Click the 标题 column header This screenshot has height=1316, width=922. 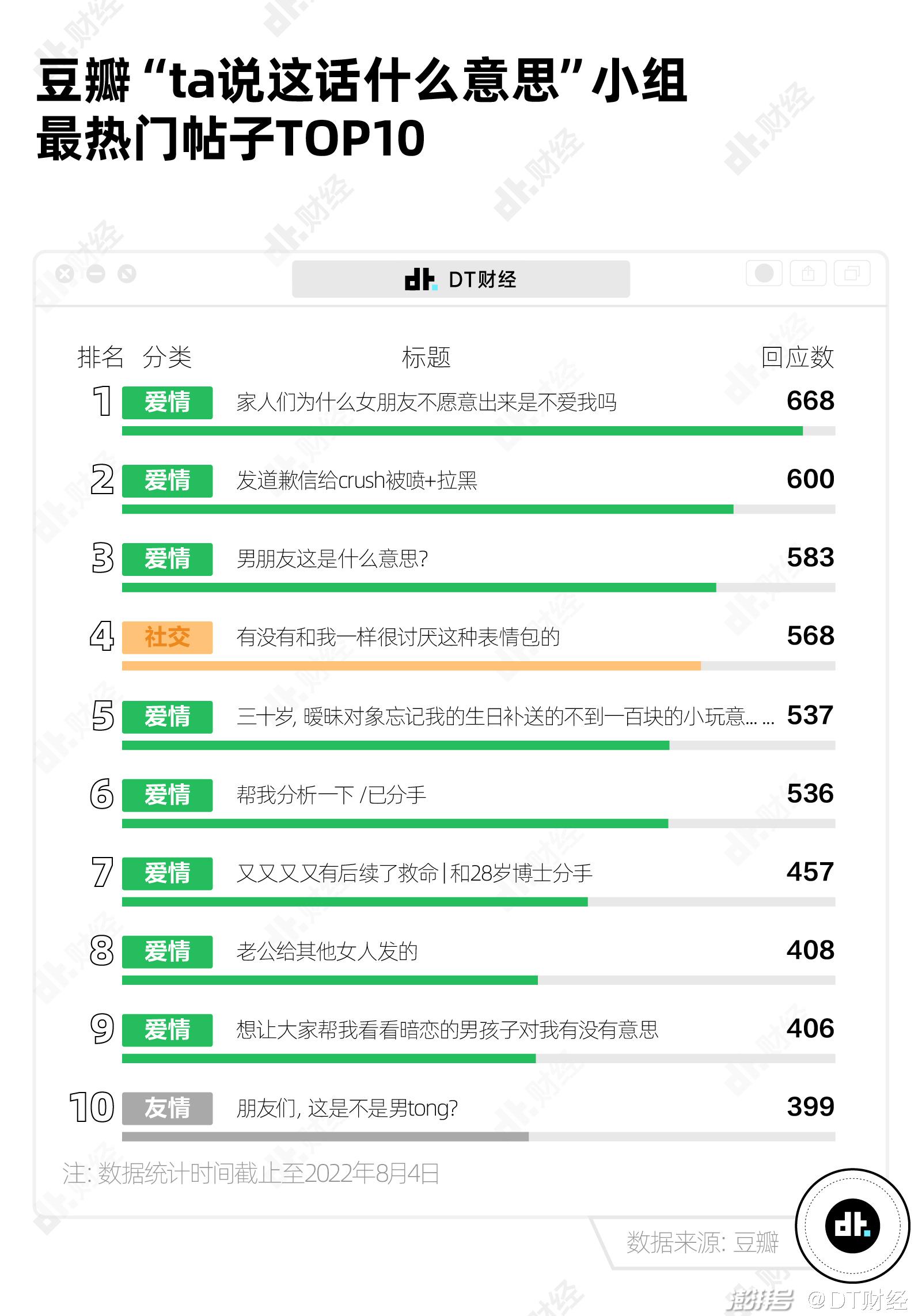point(426,357)
